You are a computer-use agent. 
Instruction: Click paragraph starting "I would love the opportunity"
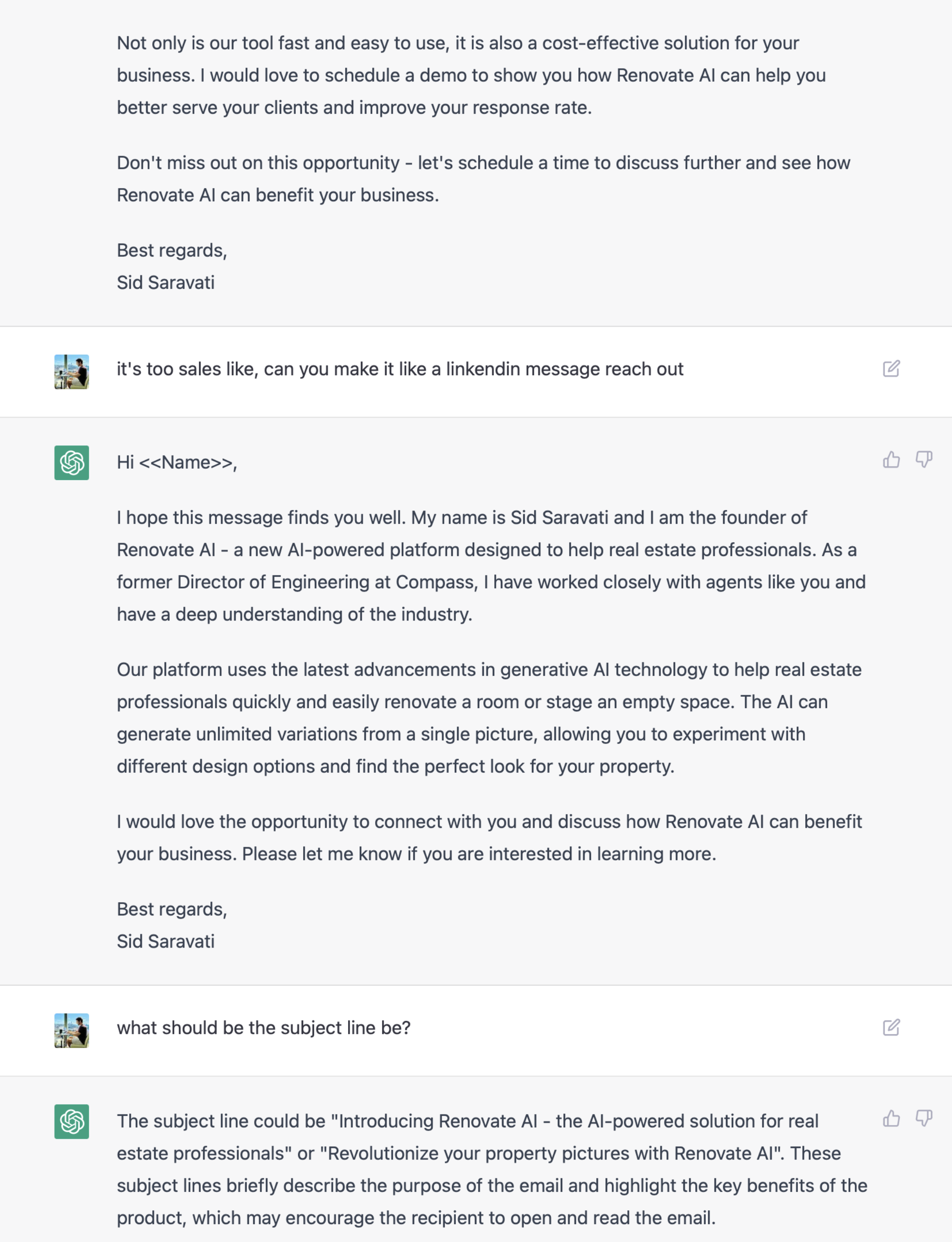click(x=488, y=837)
